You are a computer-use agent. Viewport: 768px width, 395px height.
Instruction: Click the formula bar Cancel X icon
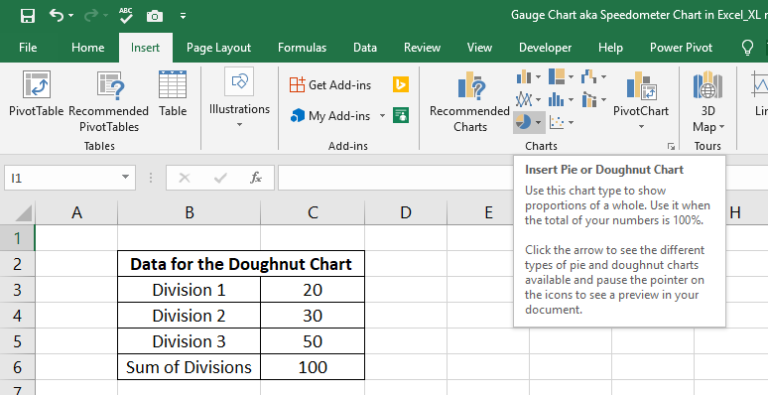184,177
